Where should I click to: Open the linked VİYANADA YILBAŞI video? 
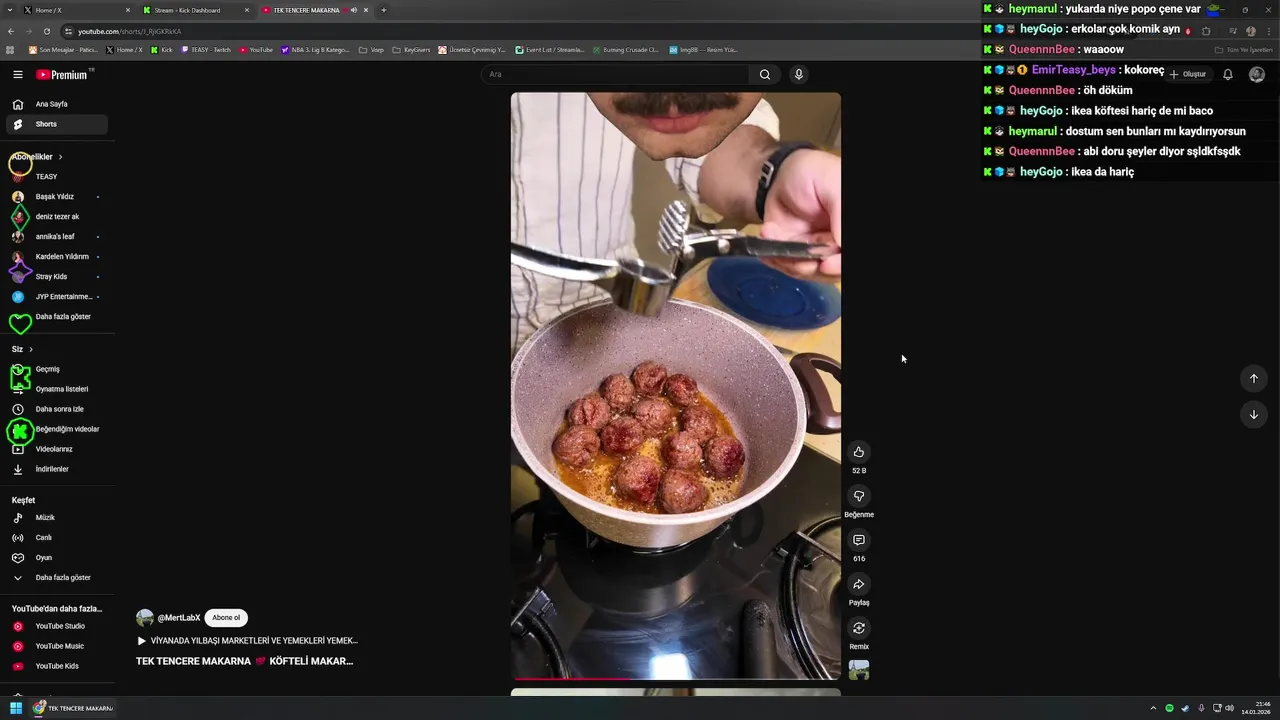(247, 641)
